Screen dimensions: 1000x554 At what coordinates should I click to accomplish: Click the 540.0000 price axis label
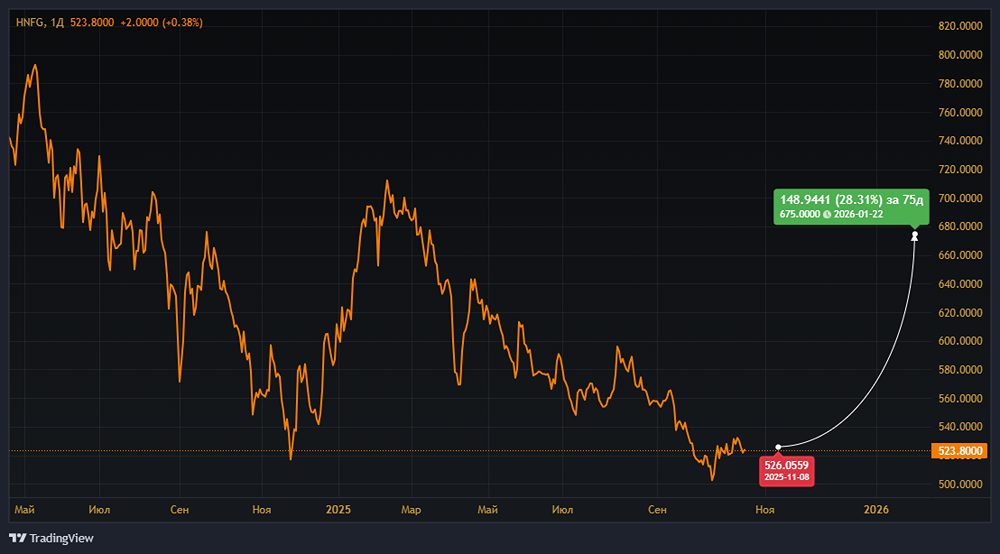click(x=960, y=426)
